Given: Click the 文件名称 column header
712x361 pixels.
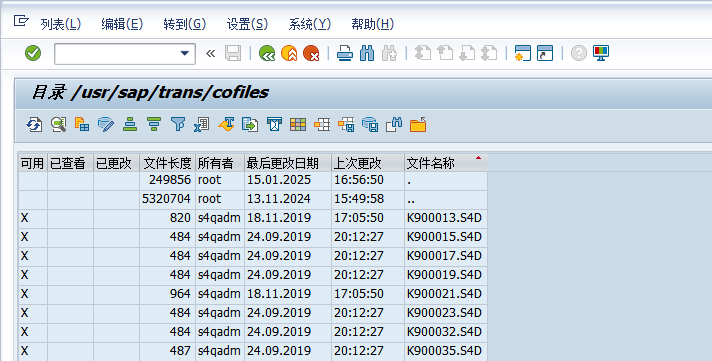Looking at the screenshot, I should coord(445,163).
